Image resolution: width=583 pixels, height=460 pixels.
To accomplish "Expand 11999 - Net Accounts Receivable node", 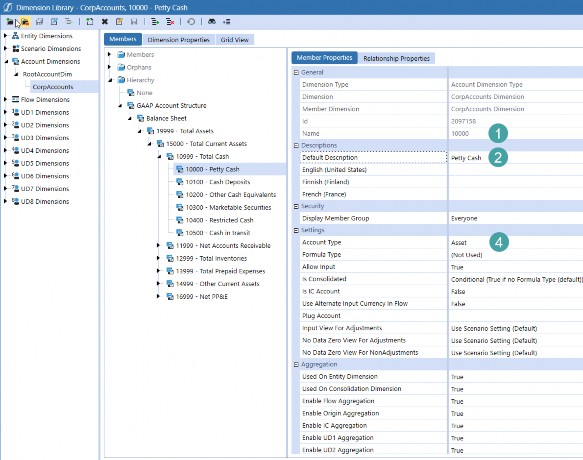I will (x=158, y=245).
